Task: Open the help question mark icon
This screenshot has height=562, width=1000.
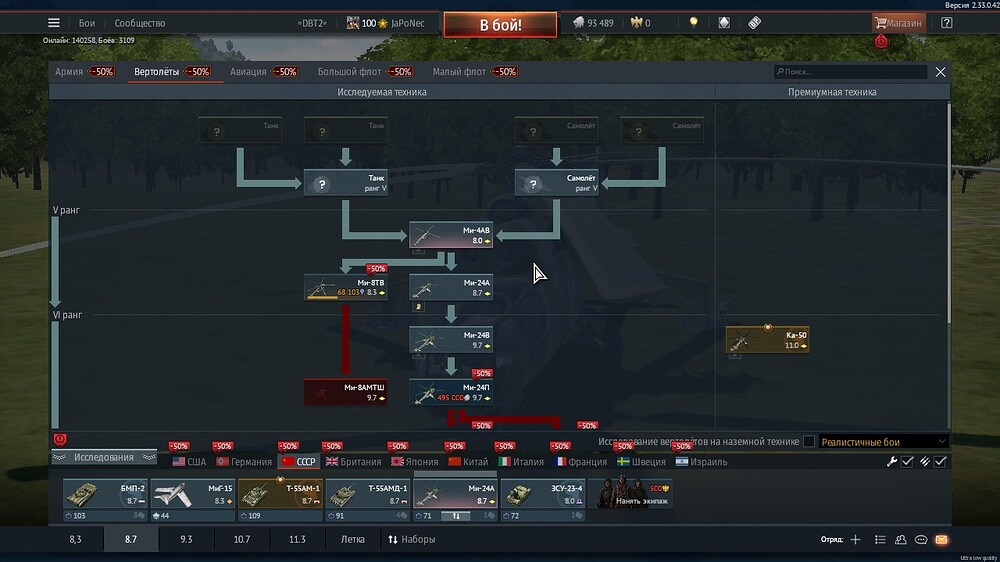Action: (946, 23)
